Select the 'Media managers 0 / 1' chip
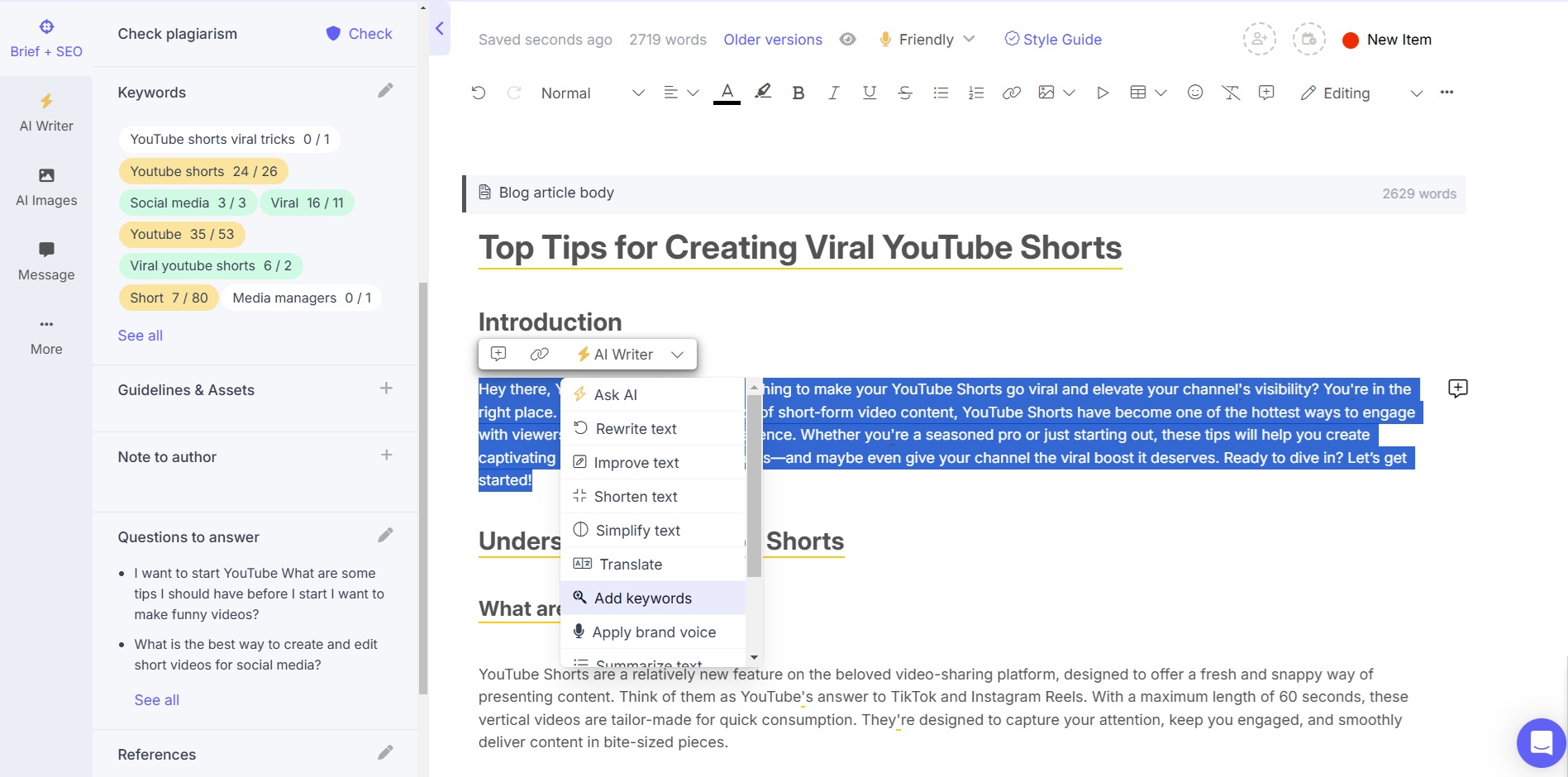The image size is (1568, 777). click(302, 298)
